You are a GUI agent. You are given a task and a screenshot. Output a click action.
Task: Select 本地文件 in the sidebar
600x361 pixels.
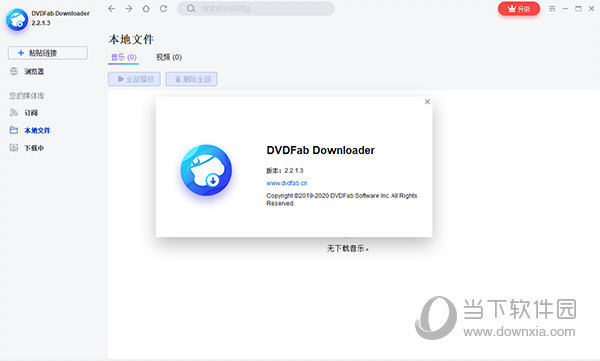37,131
